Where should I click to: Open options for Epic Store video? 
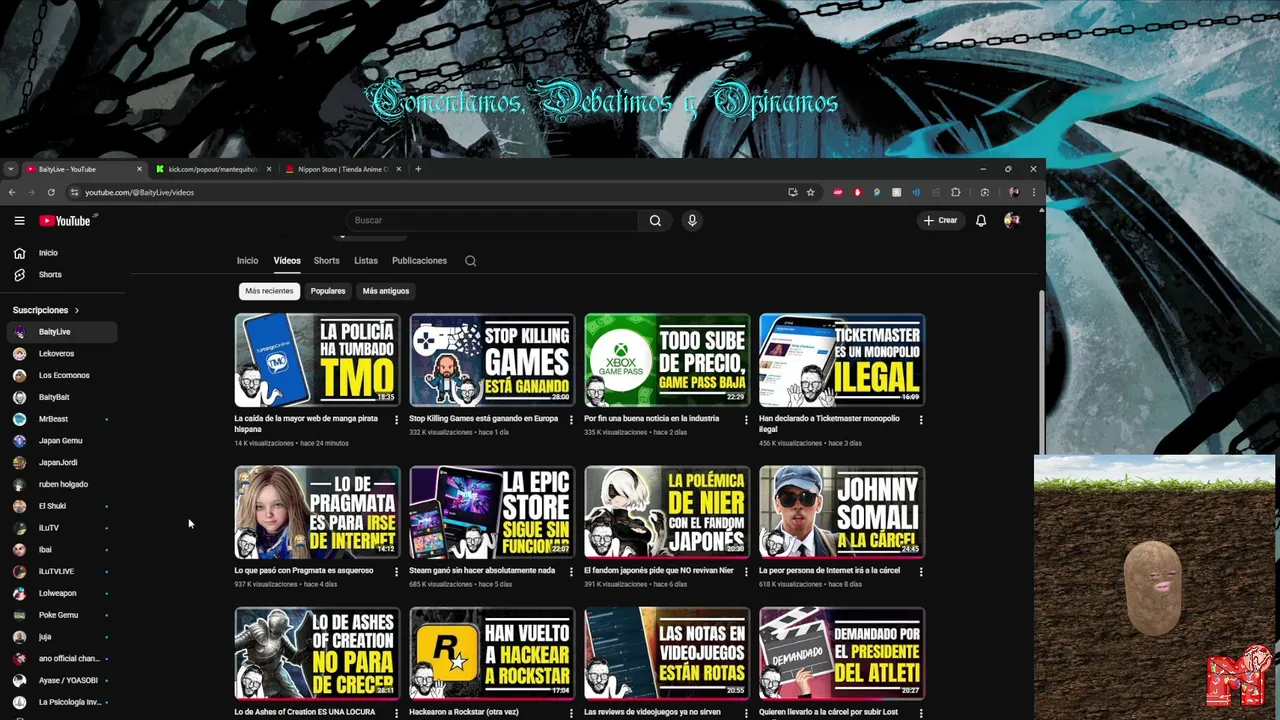coord(571,572)
